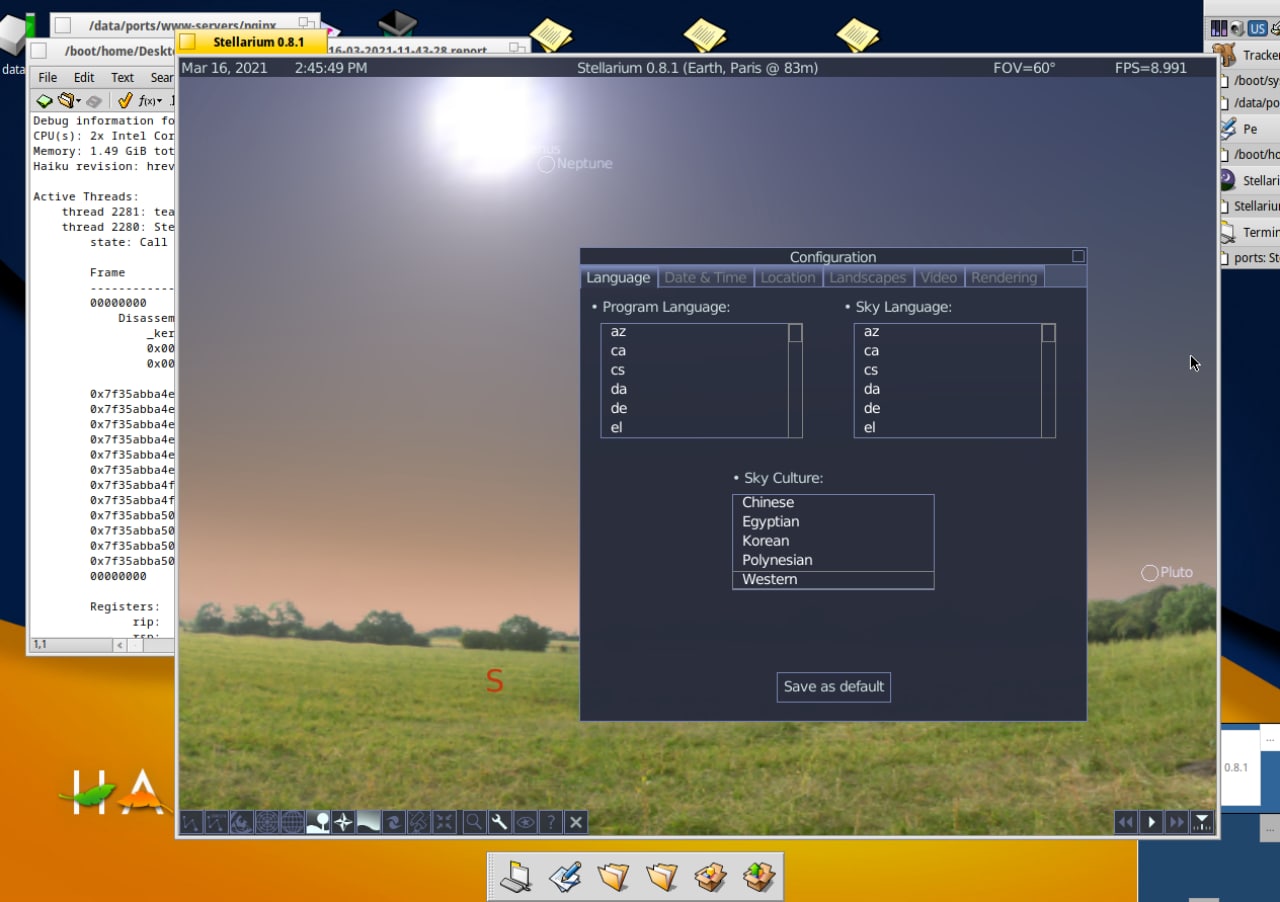Choose 'az' in Sky Language list
Screen dimensions: 1280x902
click(x=947, y=332)
